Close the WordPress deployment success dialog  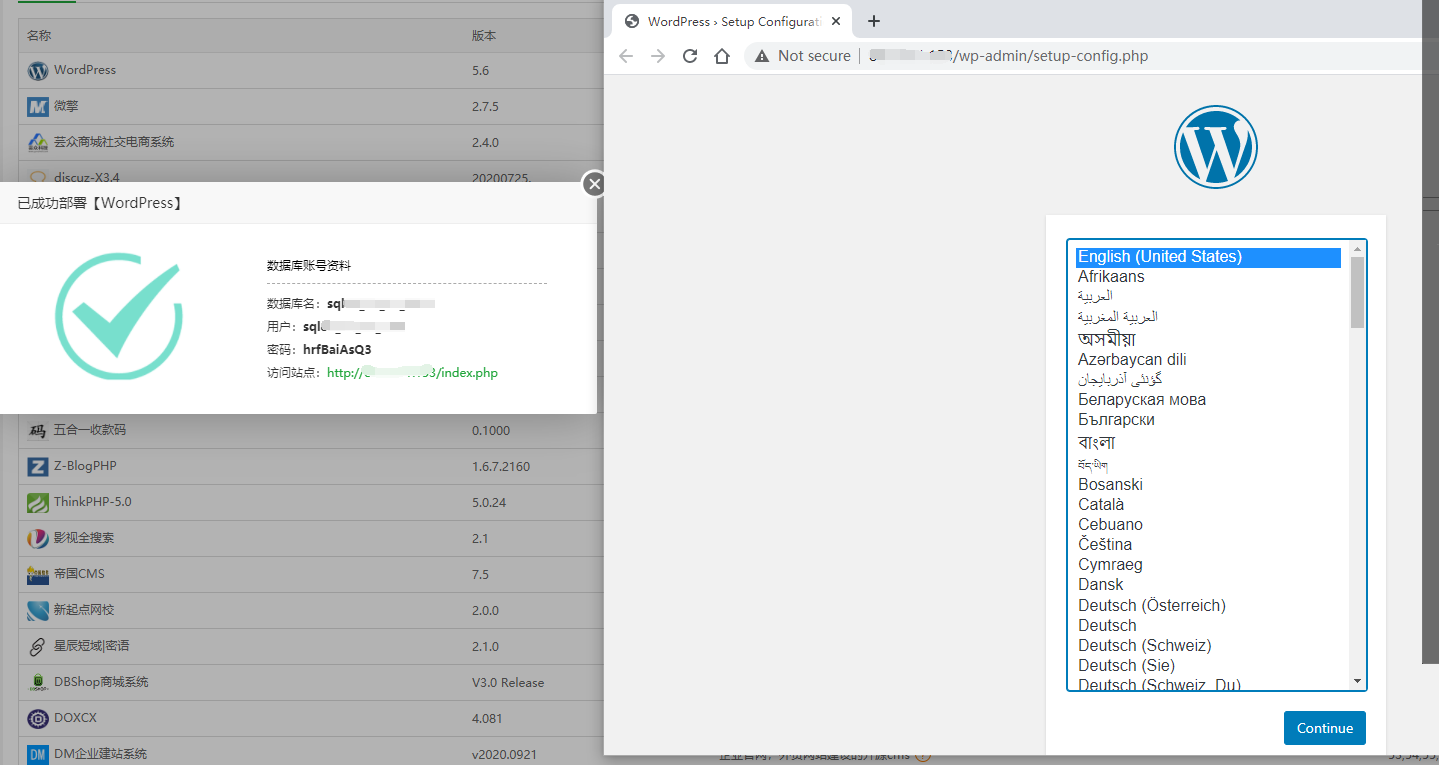pyautogui.click(x=594, y=184)
